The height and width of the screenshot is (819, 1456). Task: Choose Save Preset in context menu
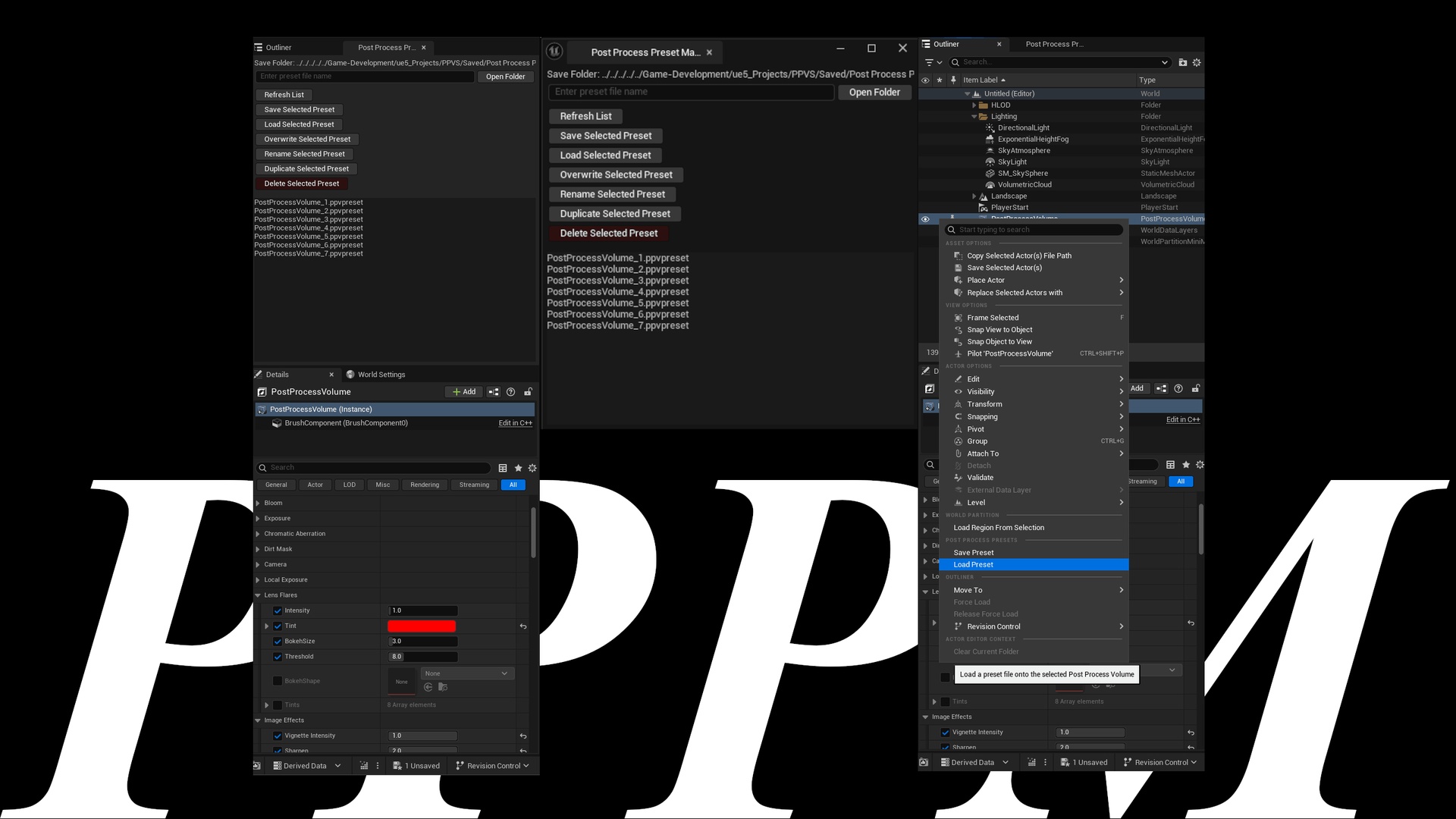[1034, 553]
